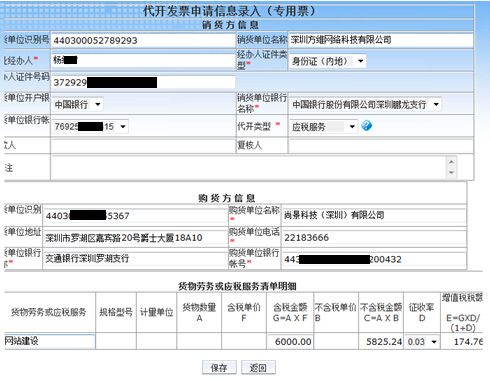Click the buyer phone 22183666 field
The height and width of the screenshot is (380, 490).
(x=374, y=238)
